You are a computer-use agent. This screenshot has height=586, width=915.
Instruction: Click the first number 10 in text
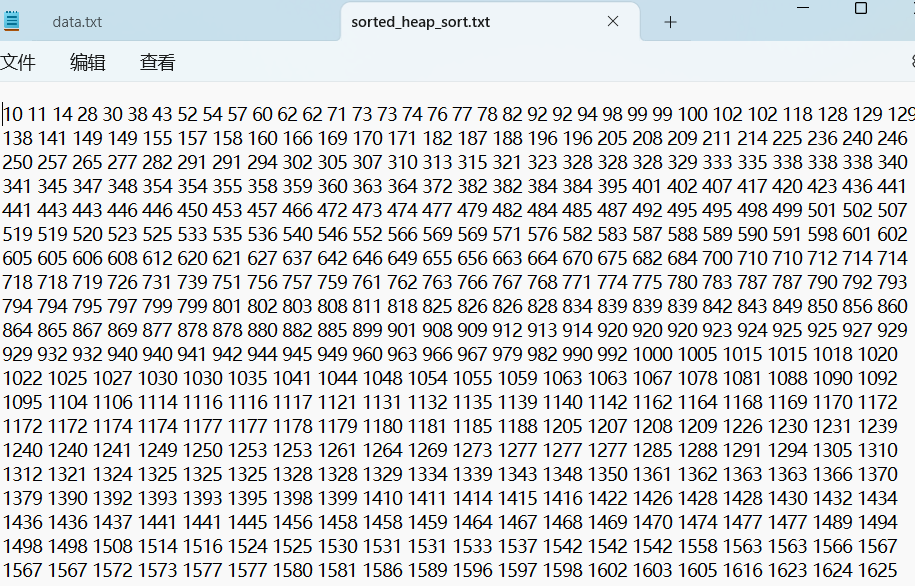(14, 115)
